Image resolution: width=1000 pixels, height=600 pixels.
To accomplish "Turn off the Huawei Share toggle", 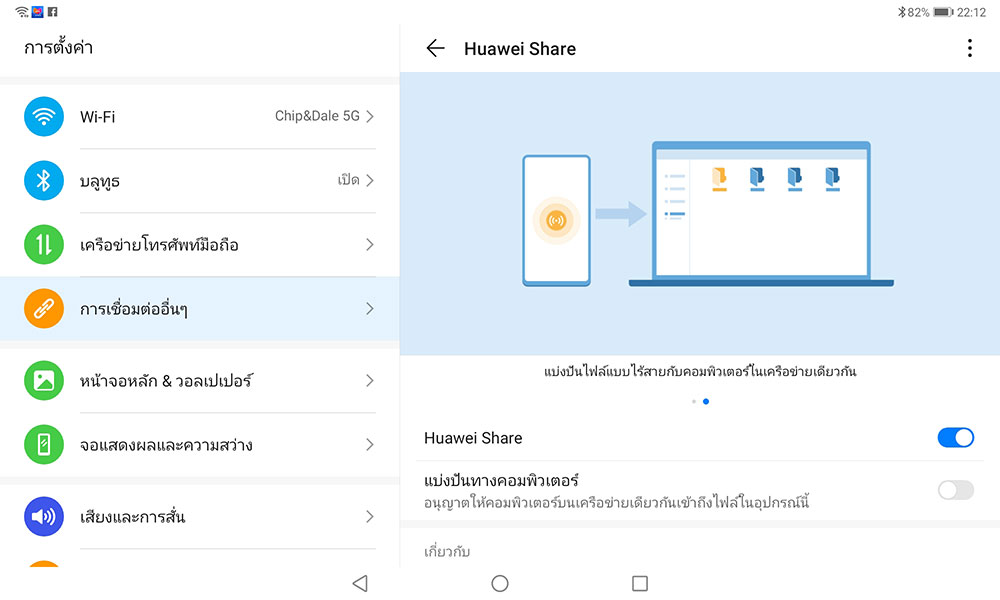I will coord(955,438).
